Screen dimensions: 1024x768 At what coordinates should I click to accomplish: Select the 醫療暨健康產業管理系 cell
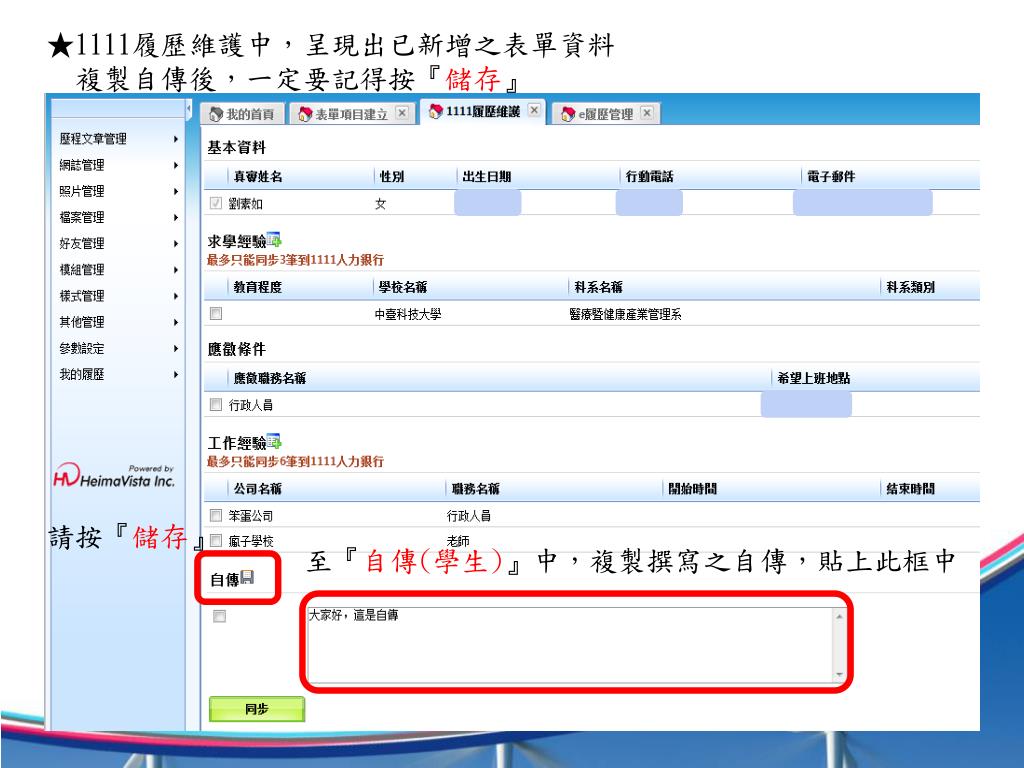(625, 314)
